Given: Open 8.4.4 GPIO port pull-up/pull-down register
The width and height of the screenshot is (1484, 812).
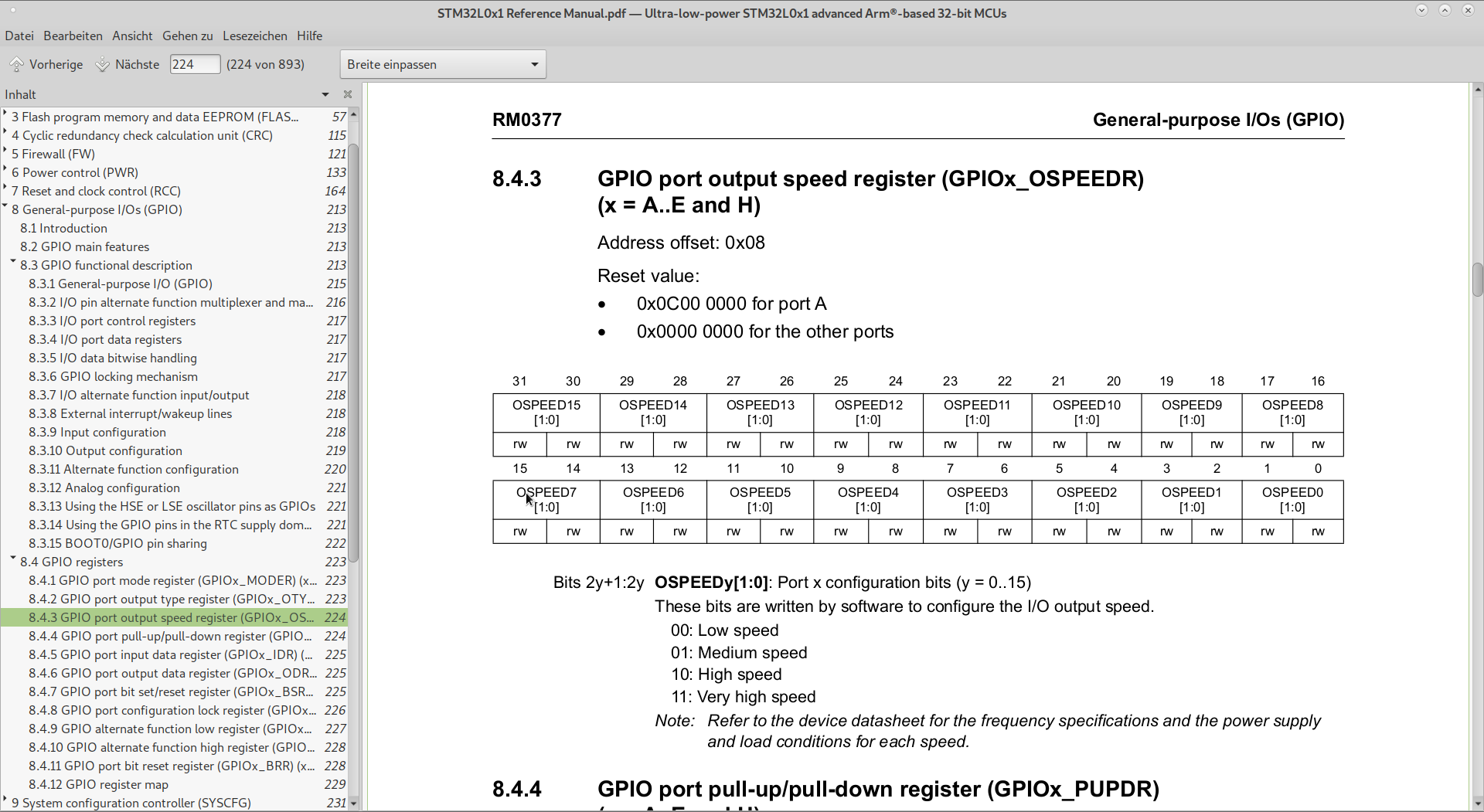Looking at the screenshot, I should point(174,636).
